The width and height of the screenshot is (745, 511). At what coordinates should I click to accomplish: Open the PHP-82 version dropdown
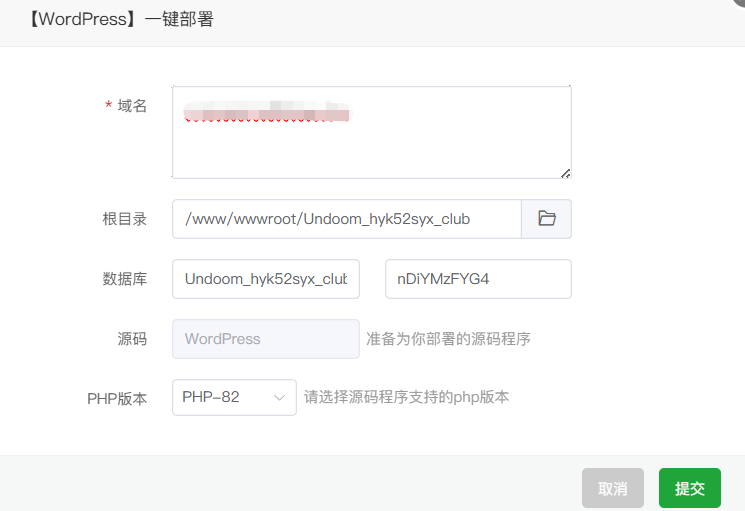pos(234,397)
